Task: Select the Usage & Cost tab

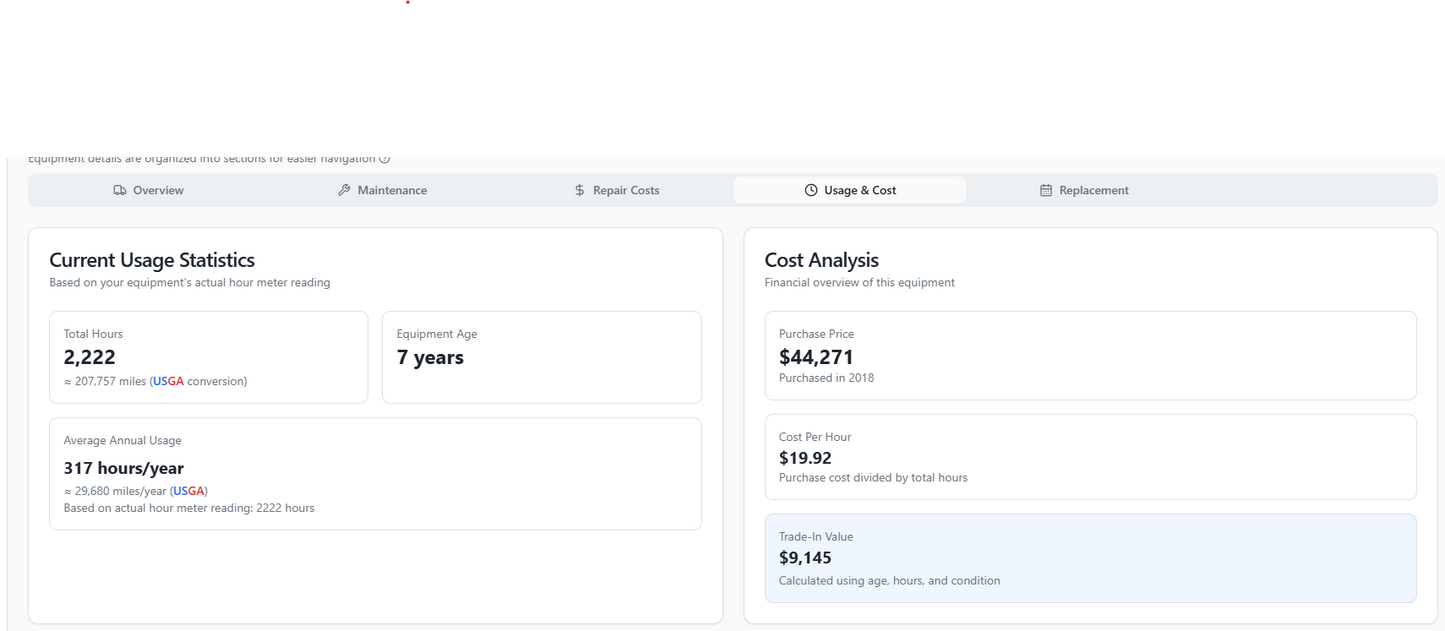Action: coord(851,190)
